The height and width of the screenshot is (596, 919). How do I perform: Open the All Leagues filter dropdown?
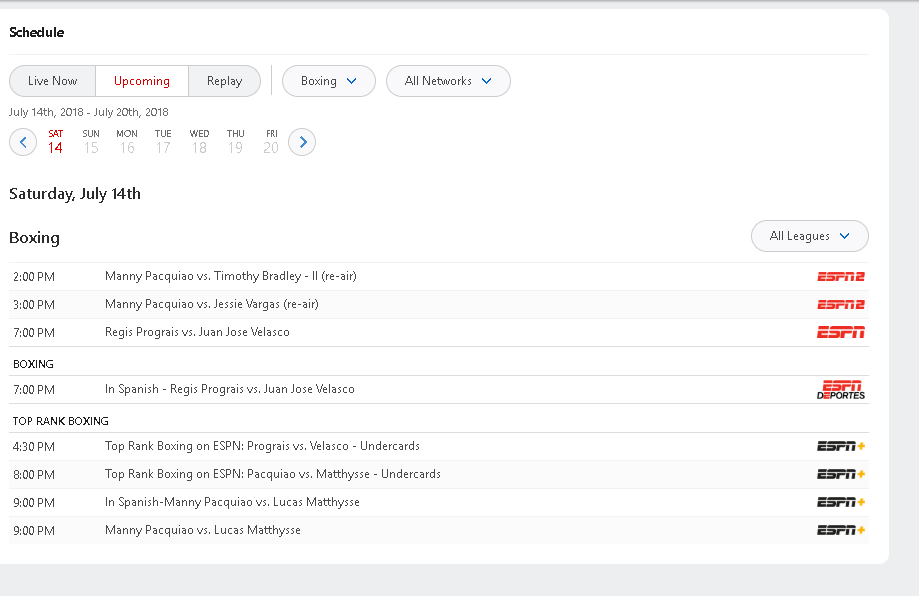(x=809, y=236)
